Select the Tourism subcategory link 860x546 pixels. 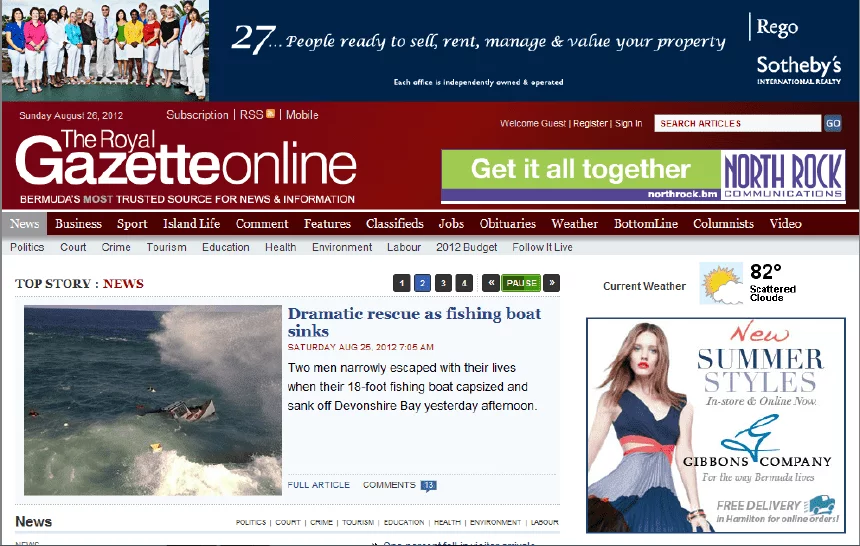coord(166,247)
